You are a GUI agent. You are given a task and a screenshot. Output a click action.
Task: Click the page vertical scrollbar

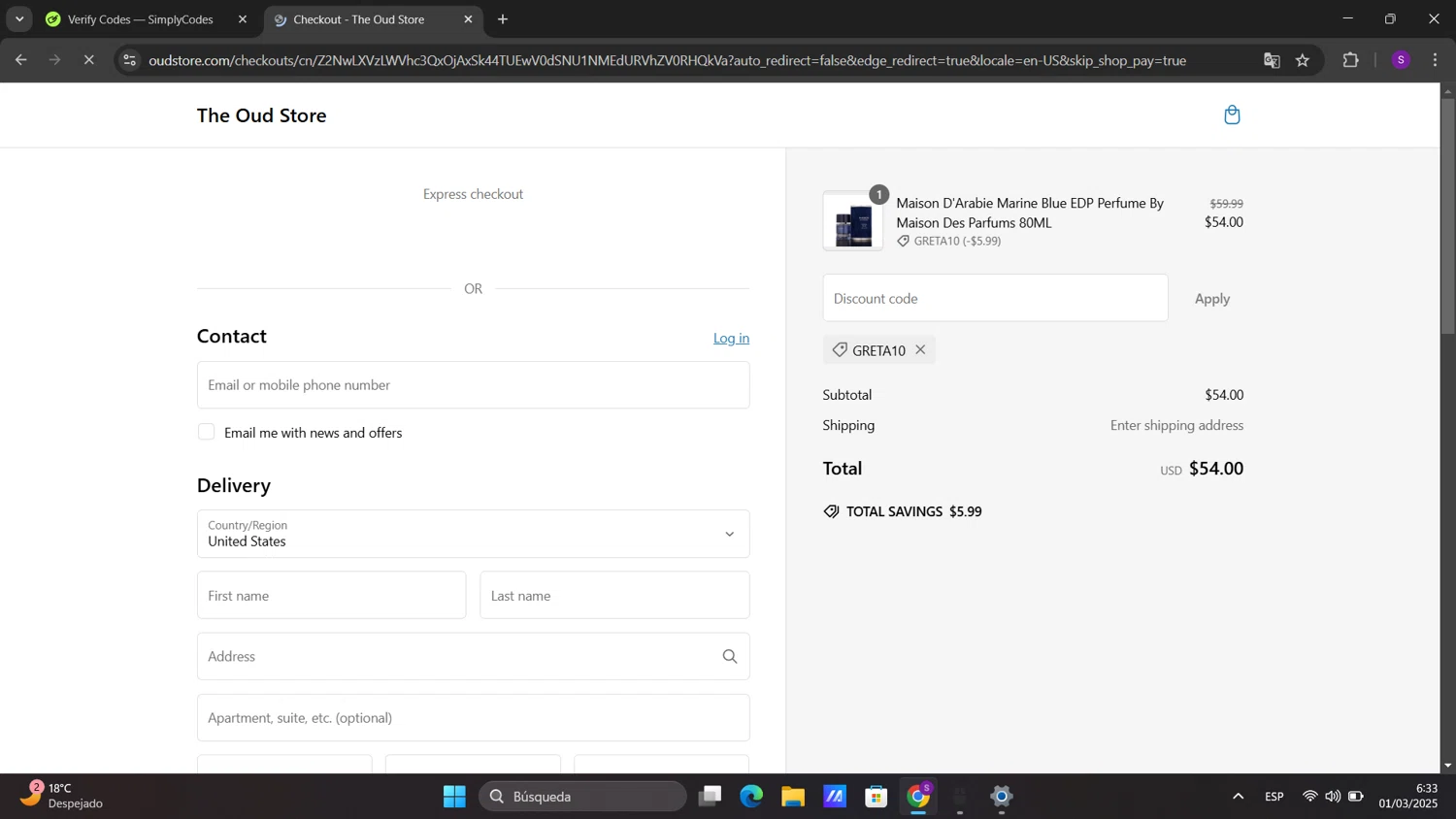click(1447, 215)
